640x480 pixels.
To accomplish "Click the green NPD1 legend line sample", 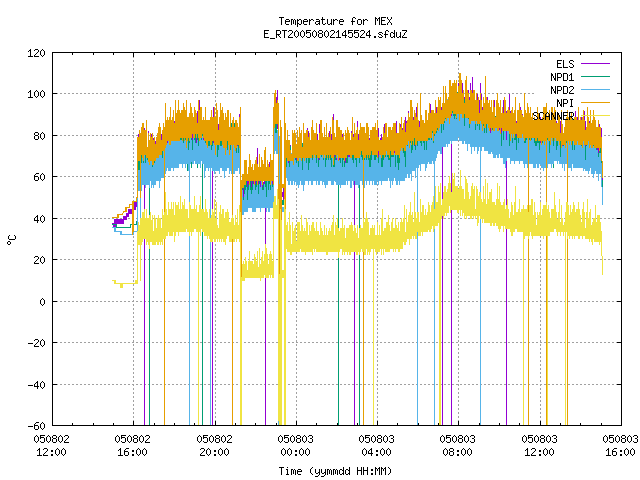I will 595,77.
